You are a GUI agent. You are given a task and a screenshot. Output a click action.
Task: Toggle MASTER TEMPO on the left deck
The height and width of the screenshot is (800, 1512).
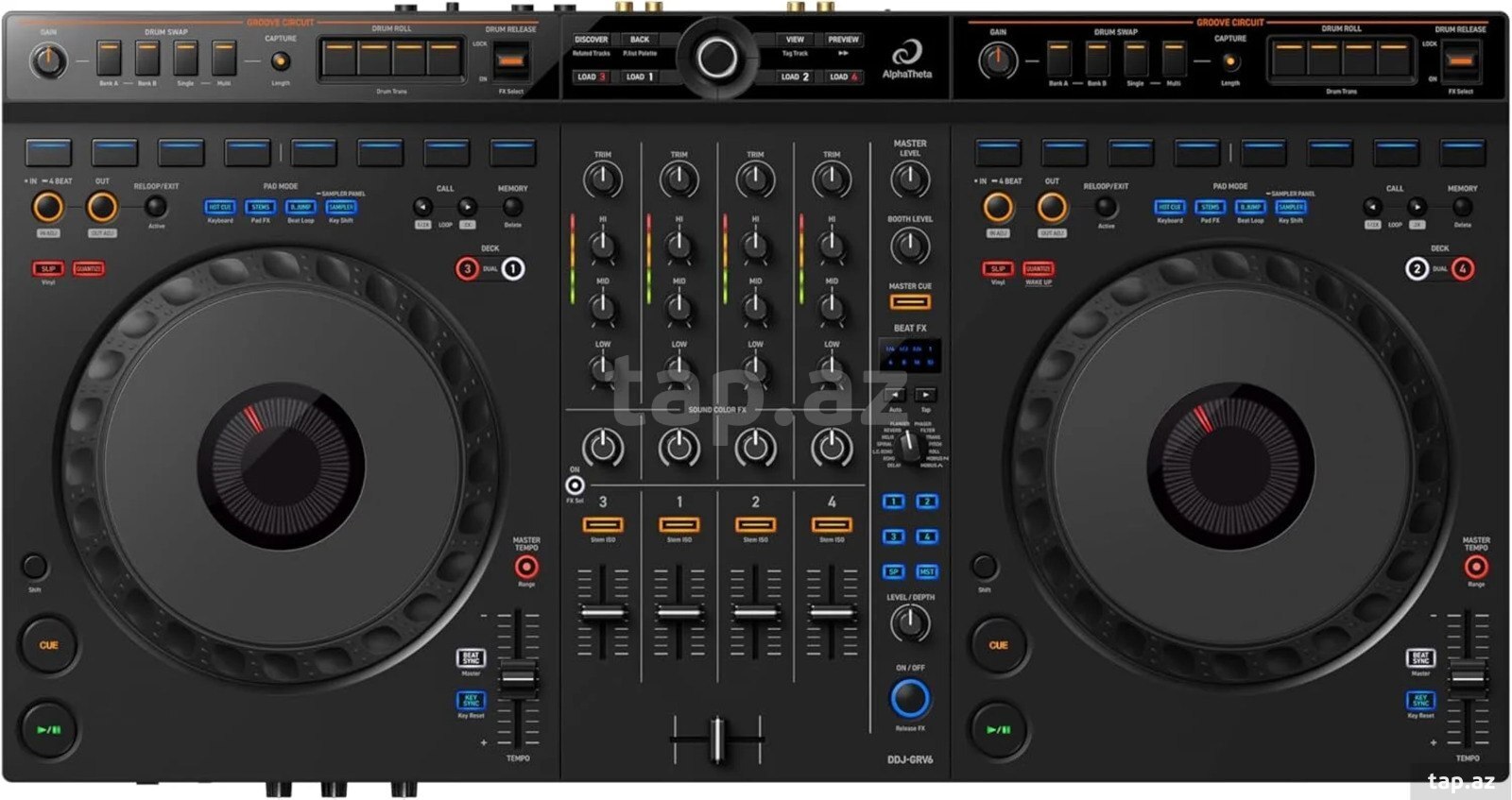(526, 567)
